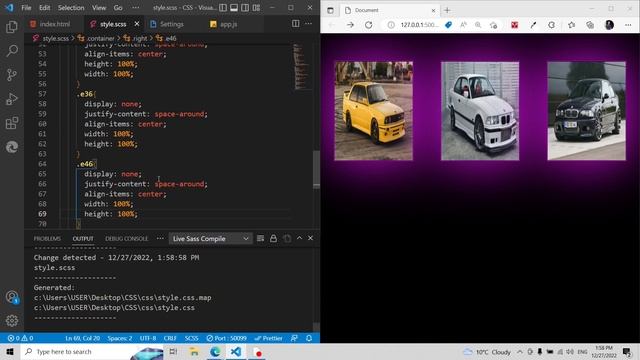This screenshot has height=360, width=640.
Task: Toggle secondary side bar layout button
Action: (x=245, y=8)
